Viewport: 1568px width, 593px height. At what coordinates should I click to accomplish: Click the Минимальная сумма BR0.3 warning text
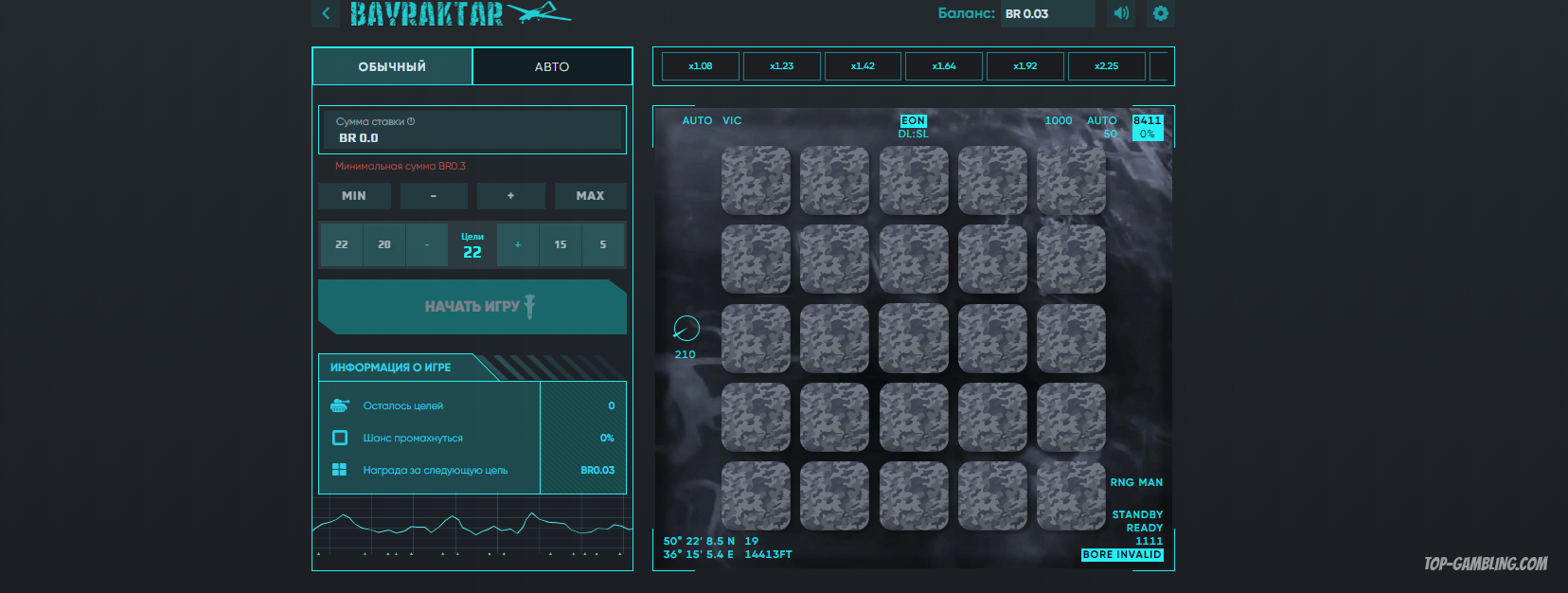click(x=401, y=166)
